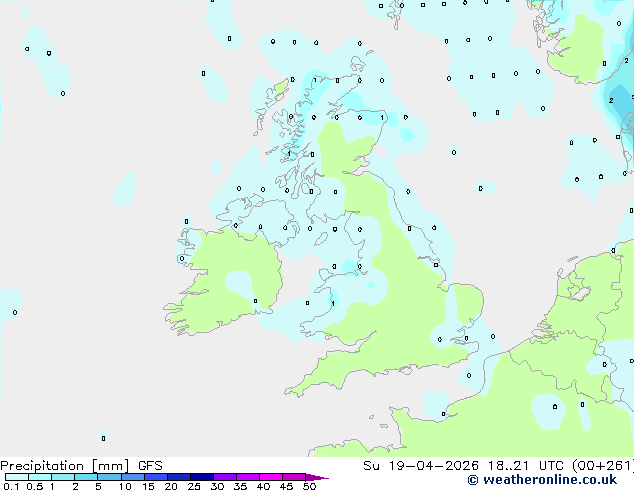Click the 10–15 mm legend swatch

point(133,477)
